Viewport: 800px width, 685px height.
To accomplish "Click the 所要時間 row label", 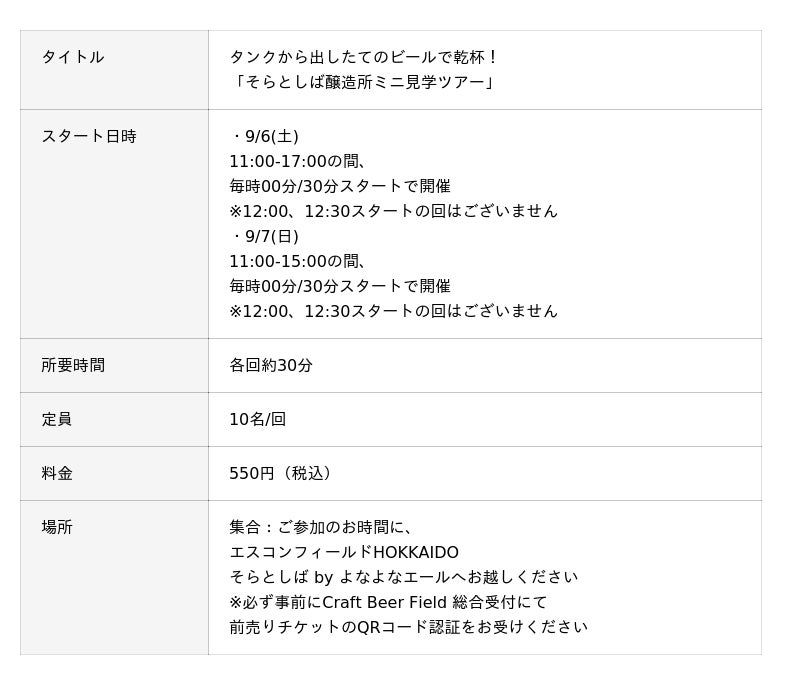I will 73,365.
